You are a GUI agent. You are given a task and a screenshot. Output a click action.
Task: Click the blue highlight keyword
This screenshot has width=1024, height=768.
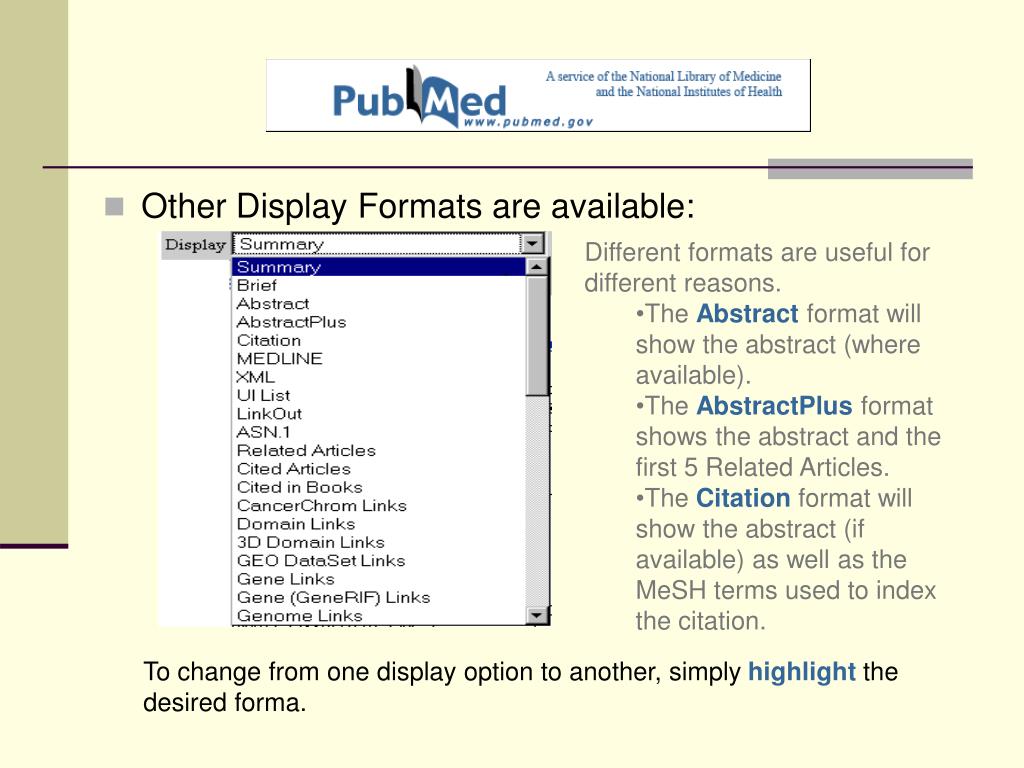(x=801, y=671)
